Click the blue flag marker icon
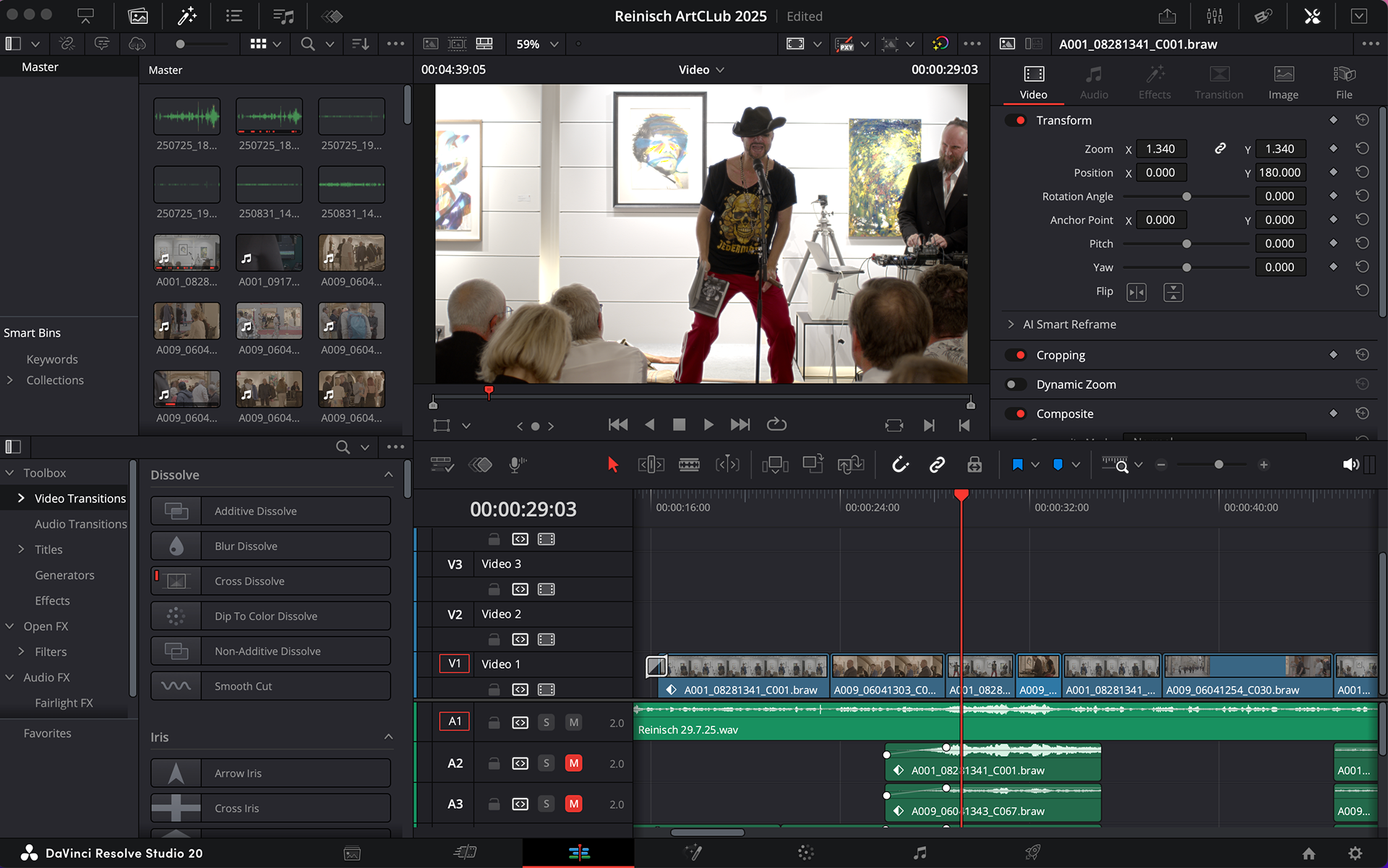This screenshot has width=1388, height=868. [x=1017, y=465]
